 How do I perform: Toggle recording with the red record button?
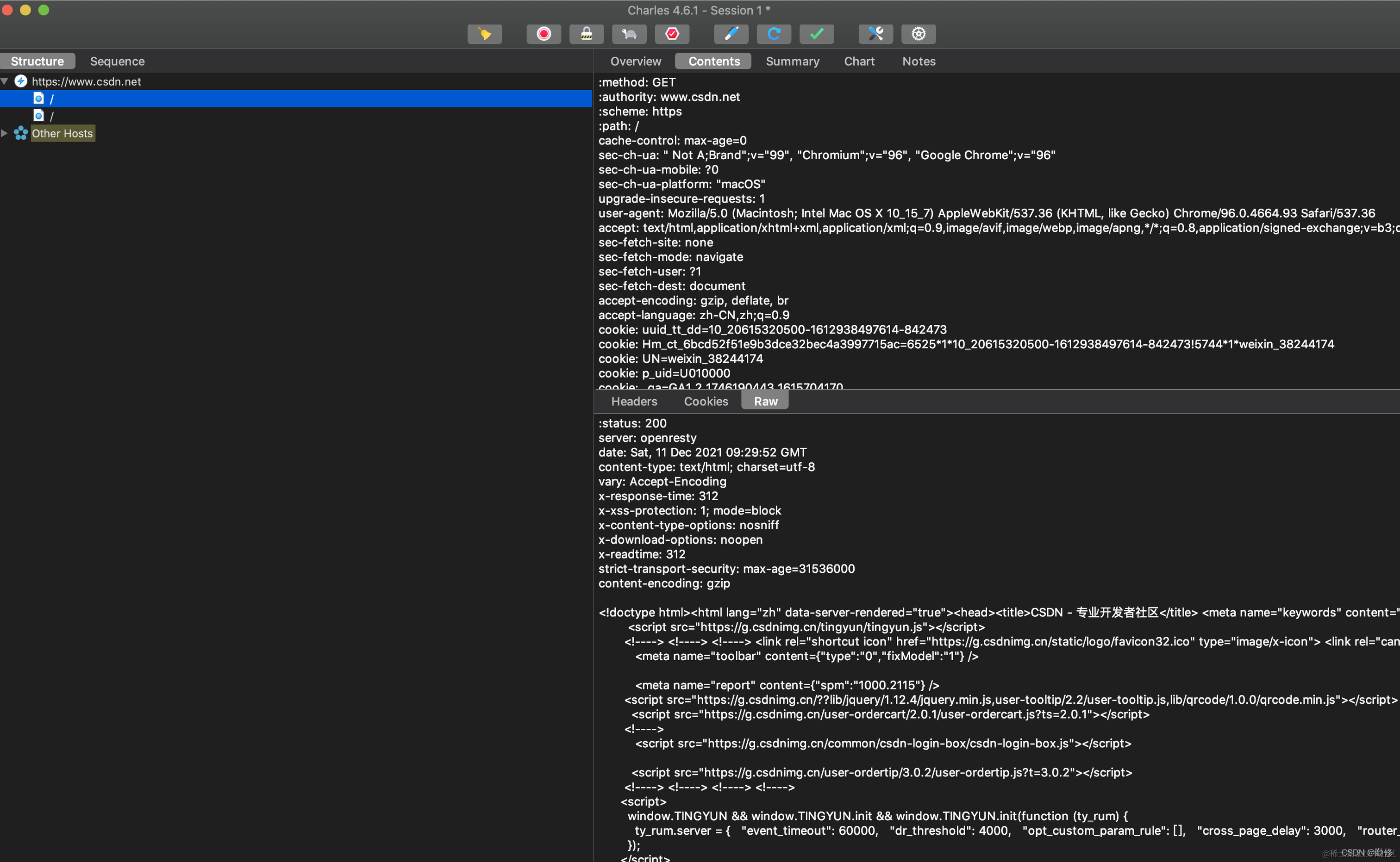click(x=544, y=34)
